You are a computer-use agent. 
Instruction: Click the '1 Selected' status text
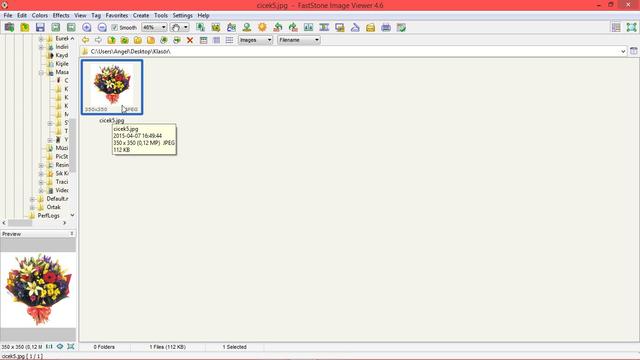click(234, 347)
